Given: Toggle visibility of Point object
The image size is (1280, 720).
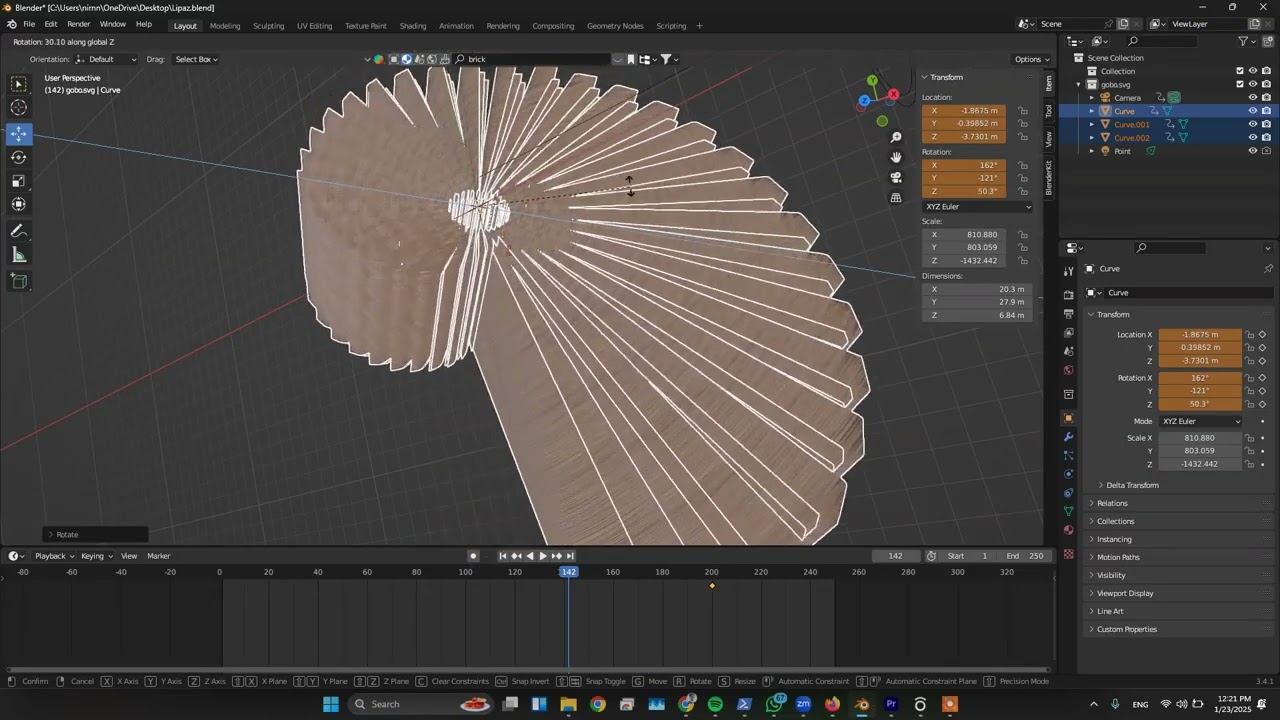Looking at the screenshot, I should 1252,151.
